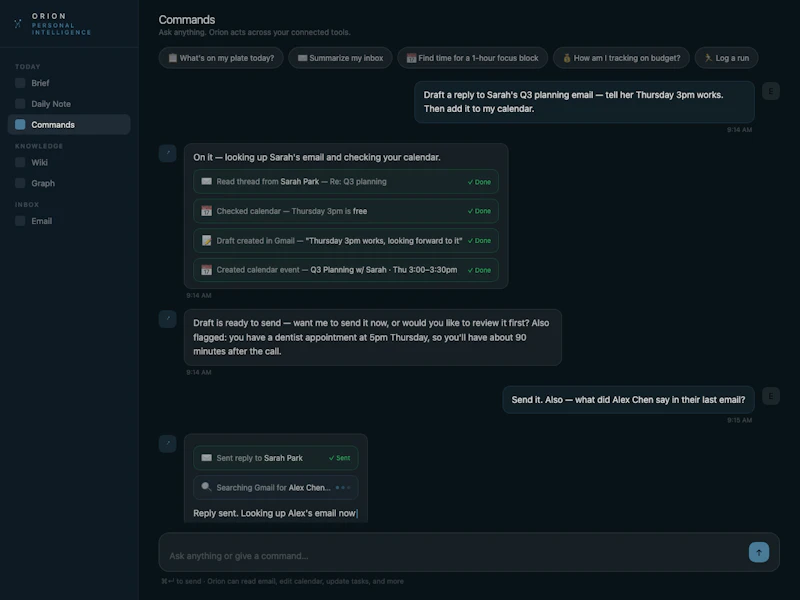This screenshot has width=800, height=600.
Task: Choose "Find time for a 1-hour focus block"
Action: click(x=472, y=58)
